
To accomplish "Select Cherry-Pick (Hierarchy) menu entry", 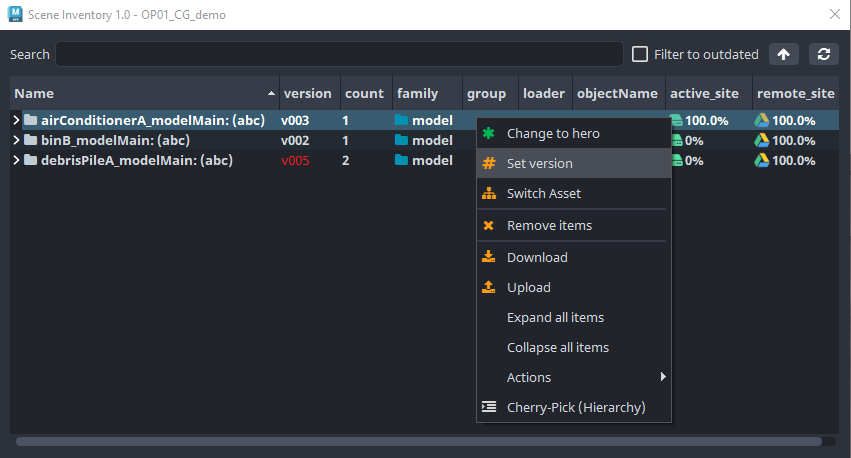I will click(574, 408).
